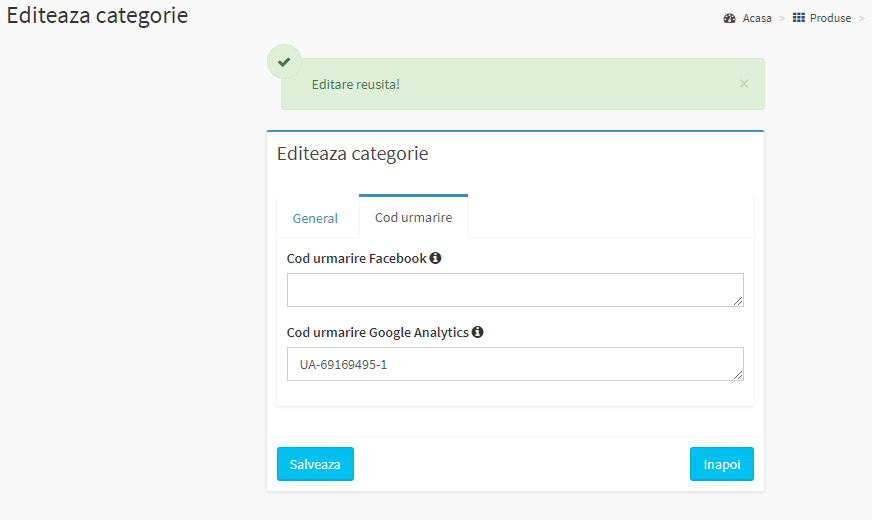Screen dimensions: 872x520
Task: Click the 'Editare reusita!' message text
Action: [356, 85]
